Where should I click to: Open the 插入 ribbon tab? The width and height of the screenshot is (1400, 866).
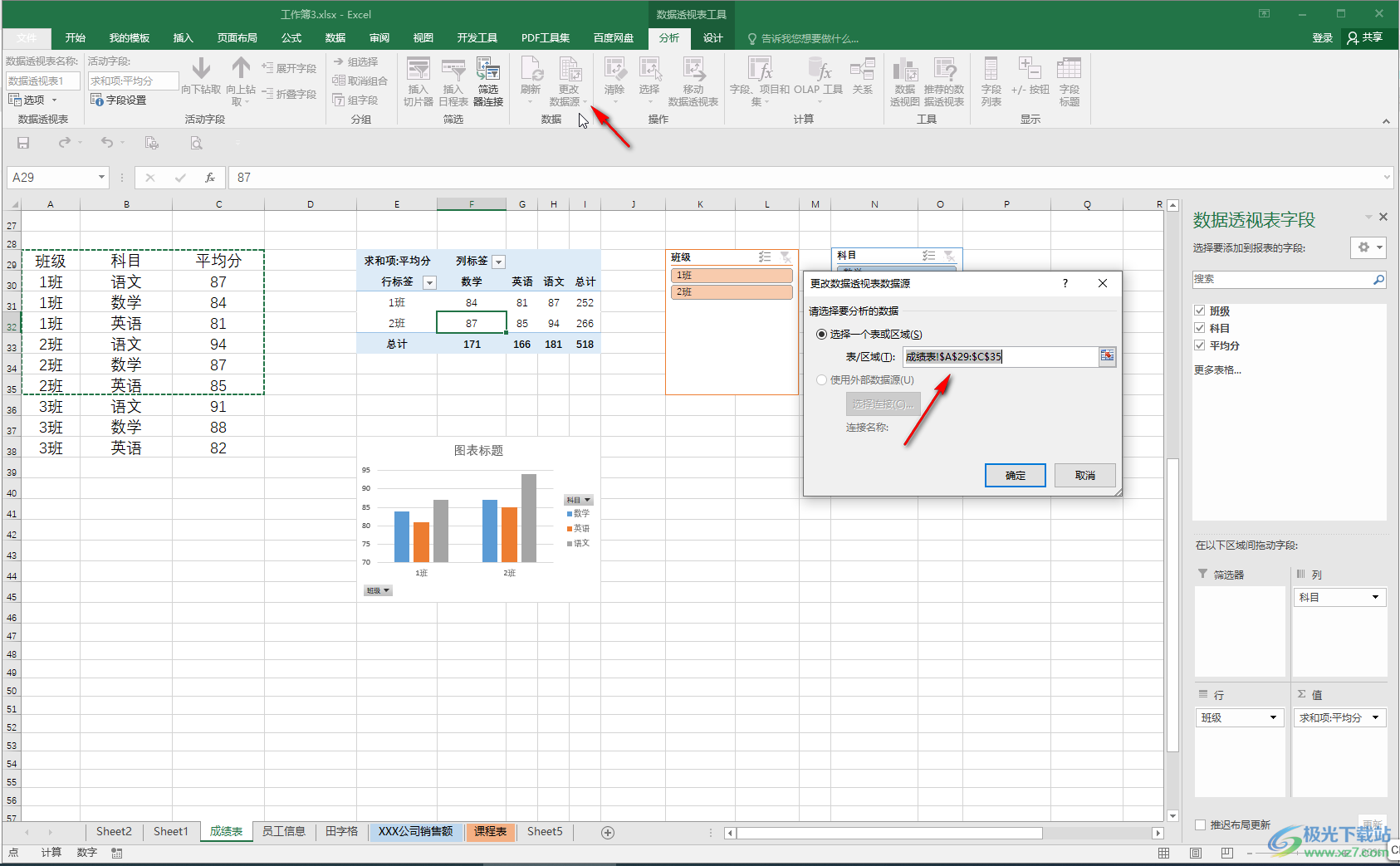[x=183, y=38]
